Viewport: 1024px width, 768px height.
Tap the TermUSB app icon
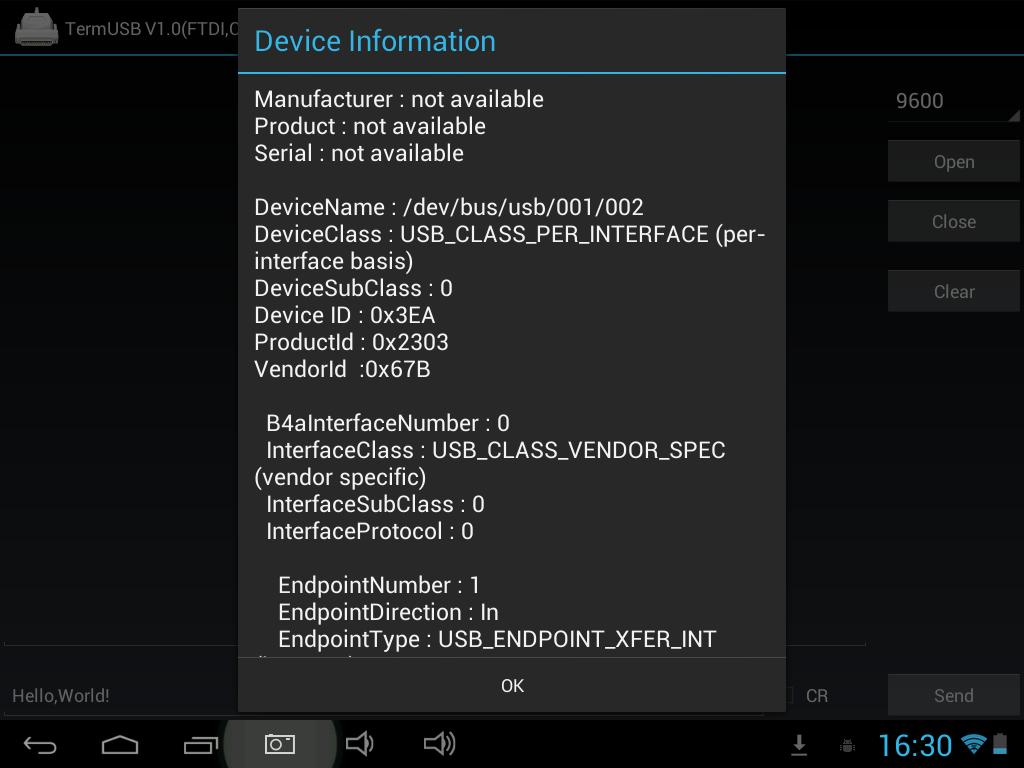tap(37, 28)
